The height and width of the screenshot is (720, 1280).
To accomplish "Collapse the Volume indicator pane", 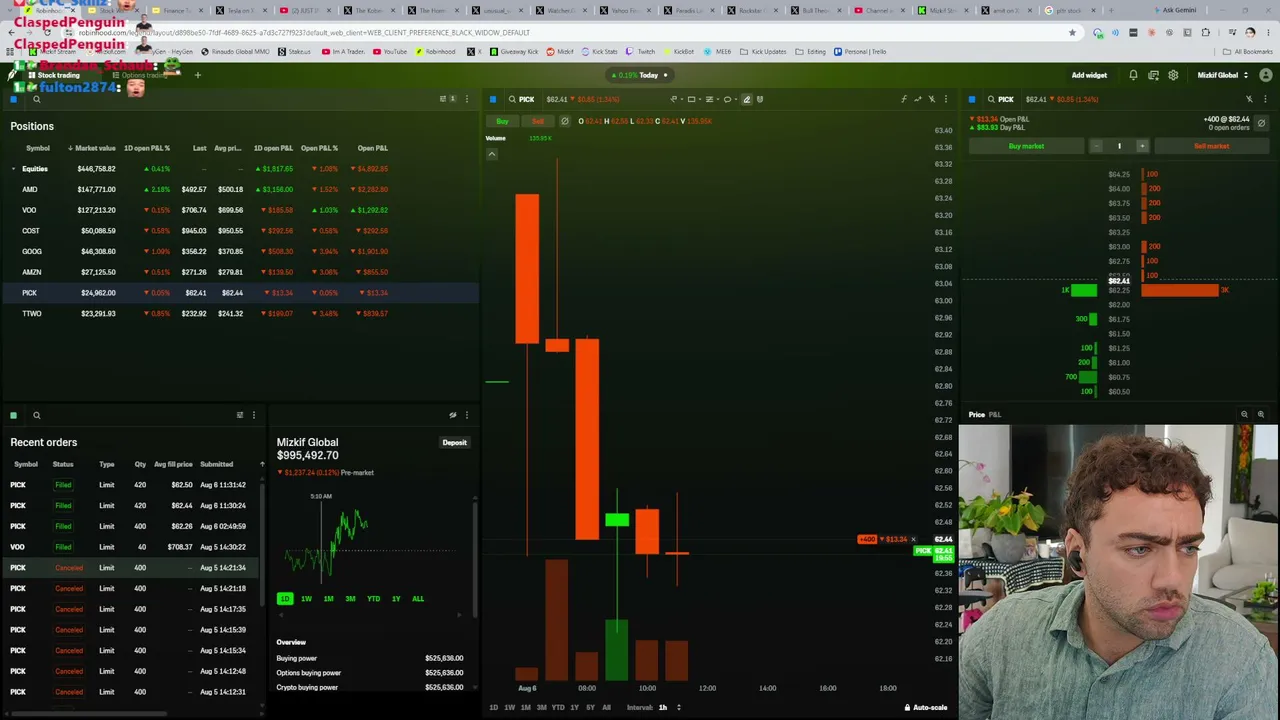I will [x=492, y=154].
